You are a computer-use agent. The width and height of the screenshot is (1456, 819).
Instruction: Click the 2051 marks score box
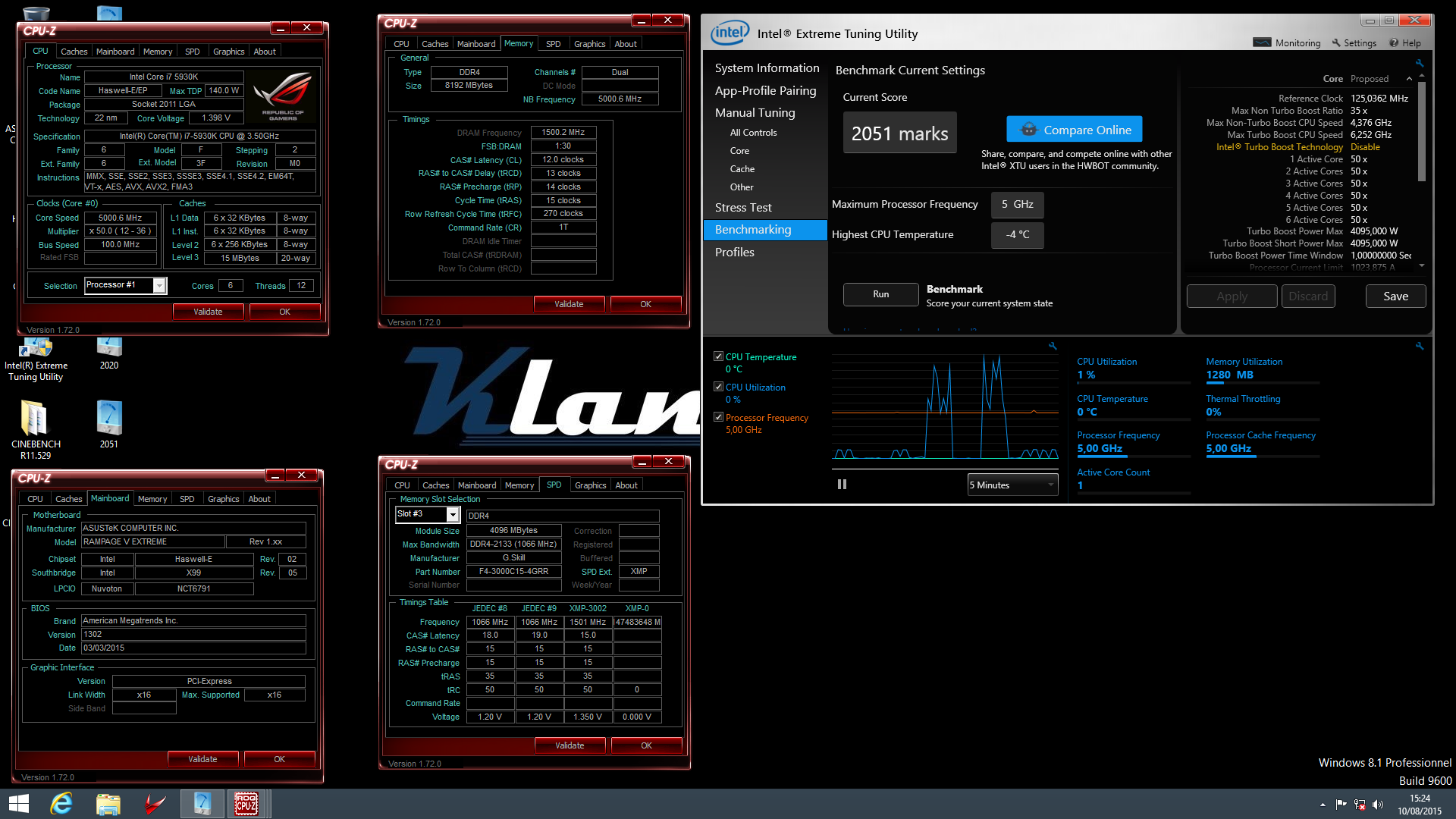pos(899,133)
